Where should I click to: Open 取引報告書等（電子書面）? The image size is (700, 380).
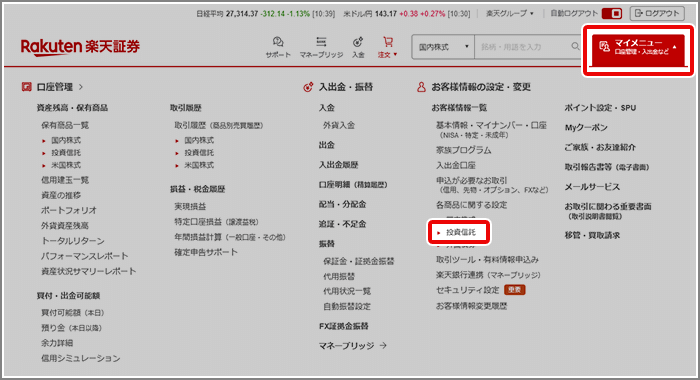(x=607, y=167)
